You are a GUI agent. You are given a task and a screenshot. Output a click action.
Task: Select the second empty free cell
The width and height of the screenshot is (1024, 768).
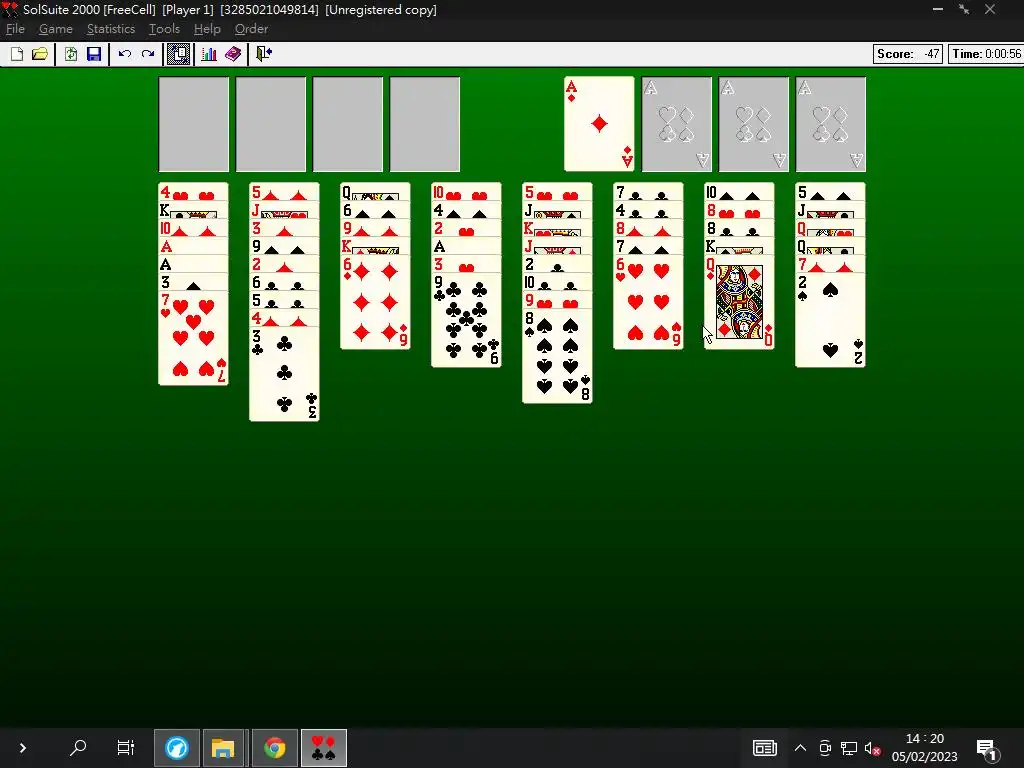(270, 124)
